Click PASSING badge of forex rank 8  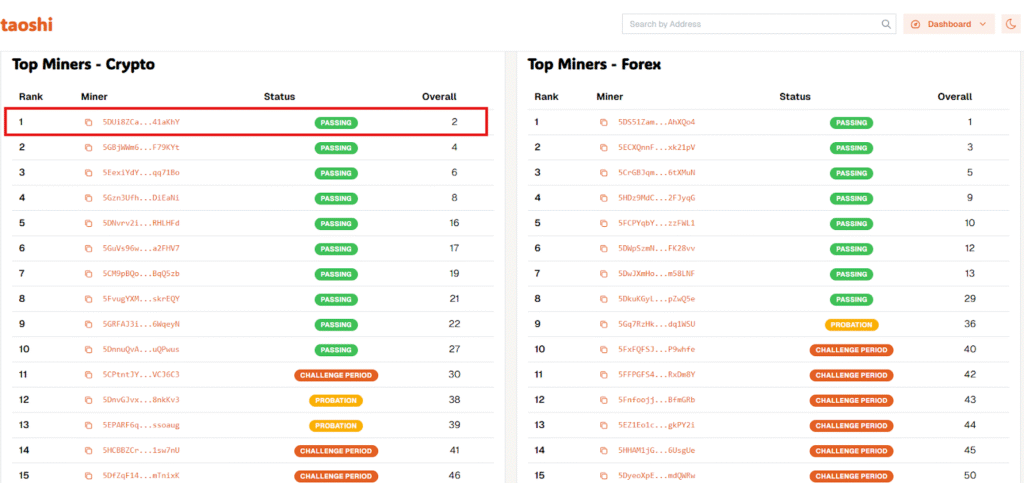click(x=851, y=299)
